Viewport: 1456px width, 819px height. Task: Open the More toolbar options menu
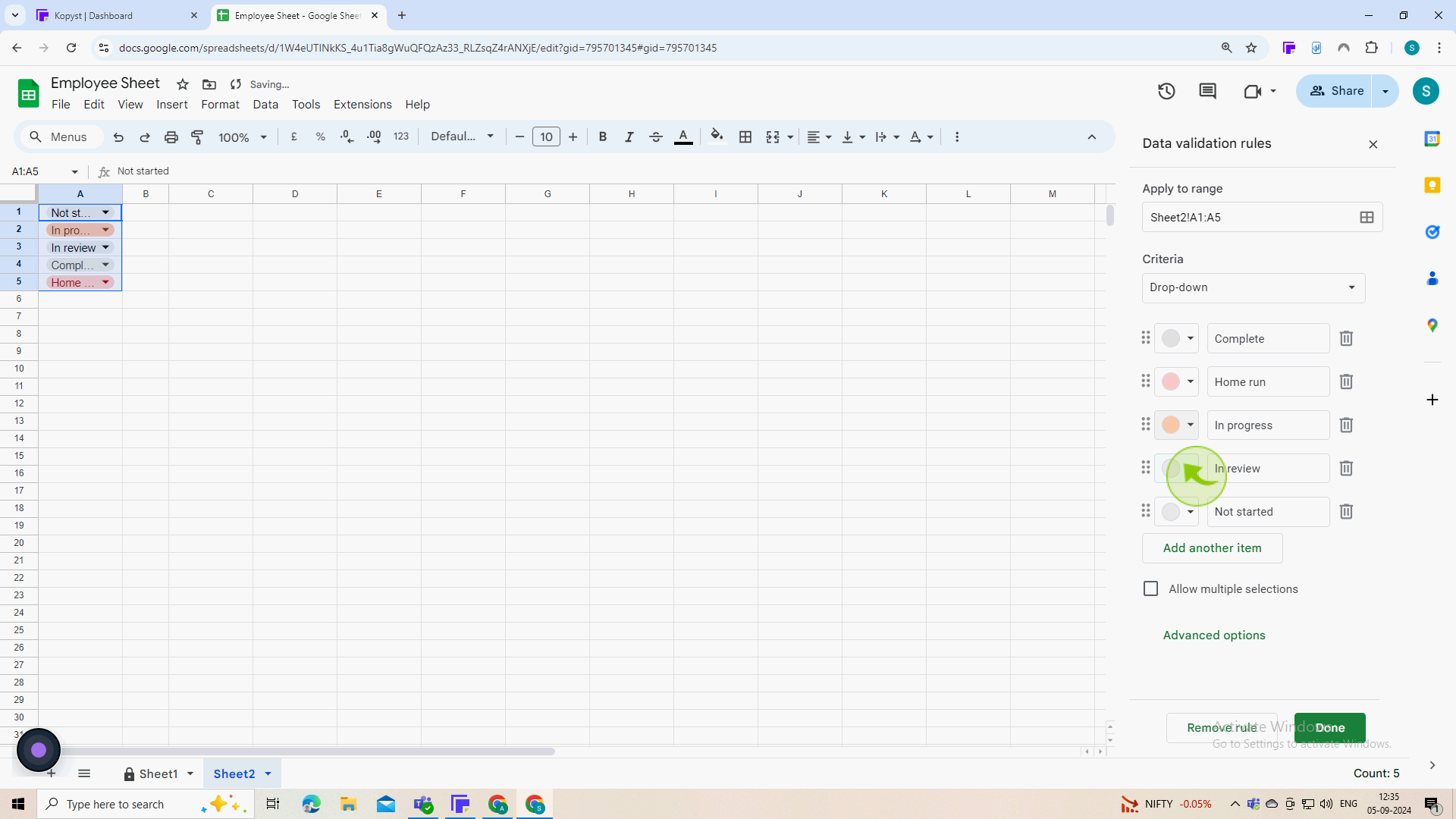(x=957, y=137)
